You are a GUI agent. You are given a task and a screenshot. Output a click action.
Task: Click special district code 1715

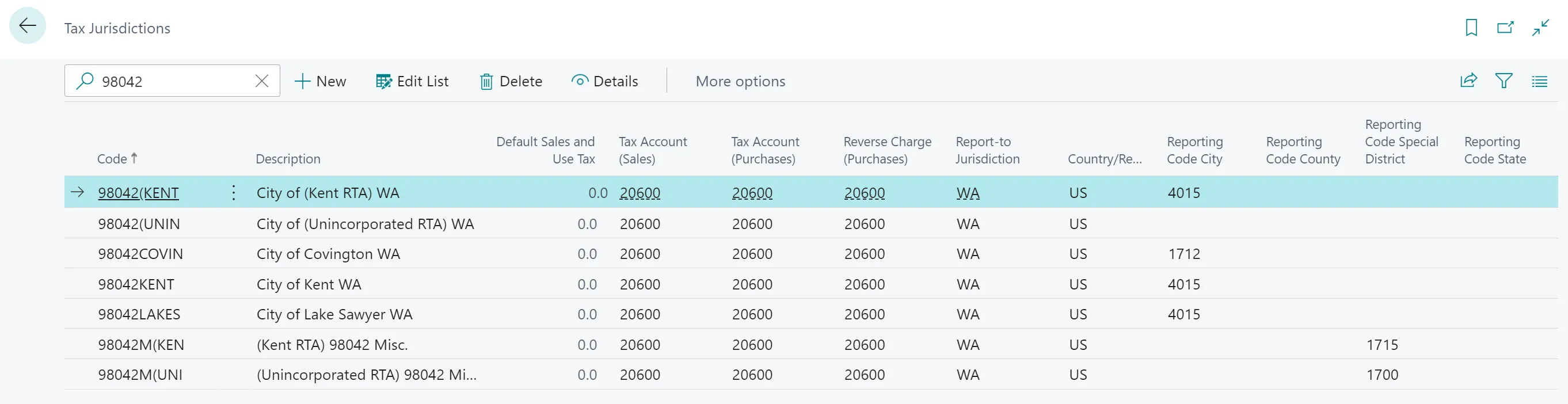pos(1381,344)
